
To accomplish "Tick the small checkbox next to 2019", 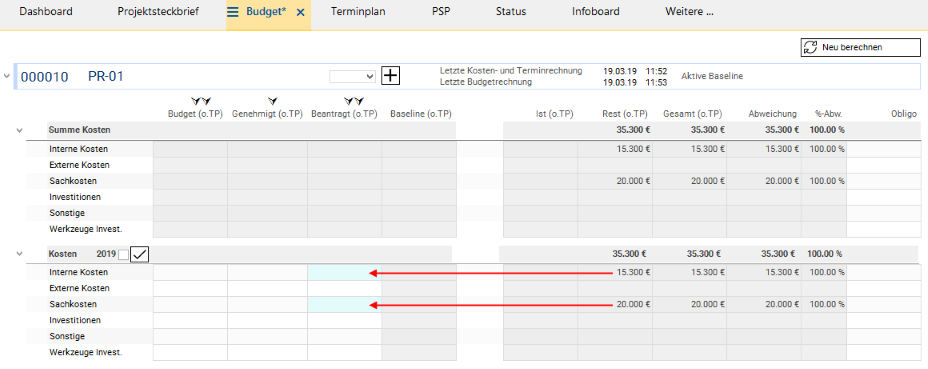I will pos(123,255).
